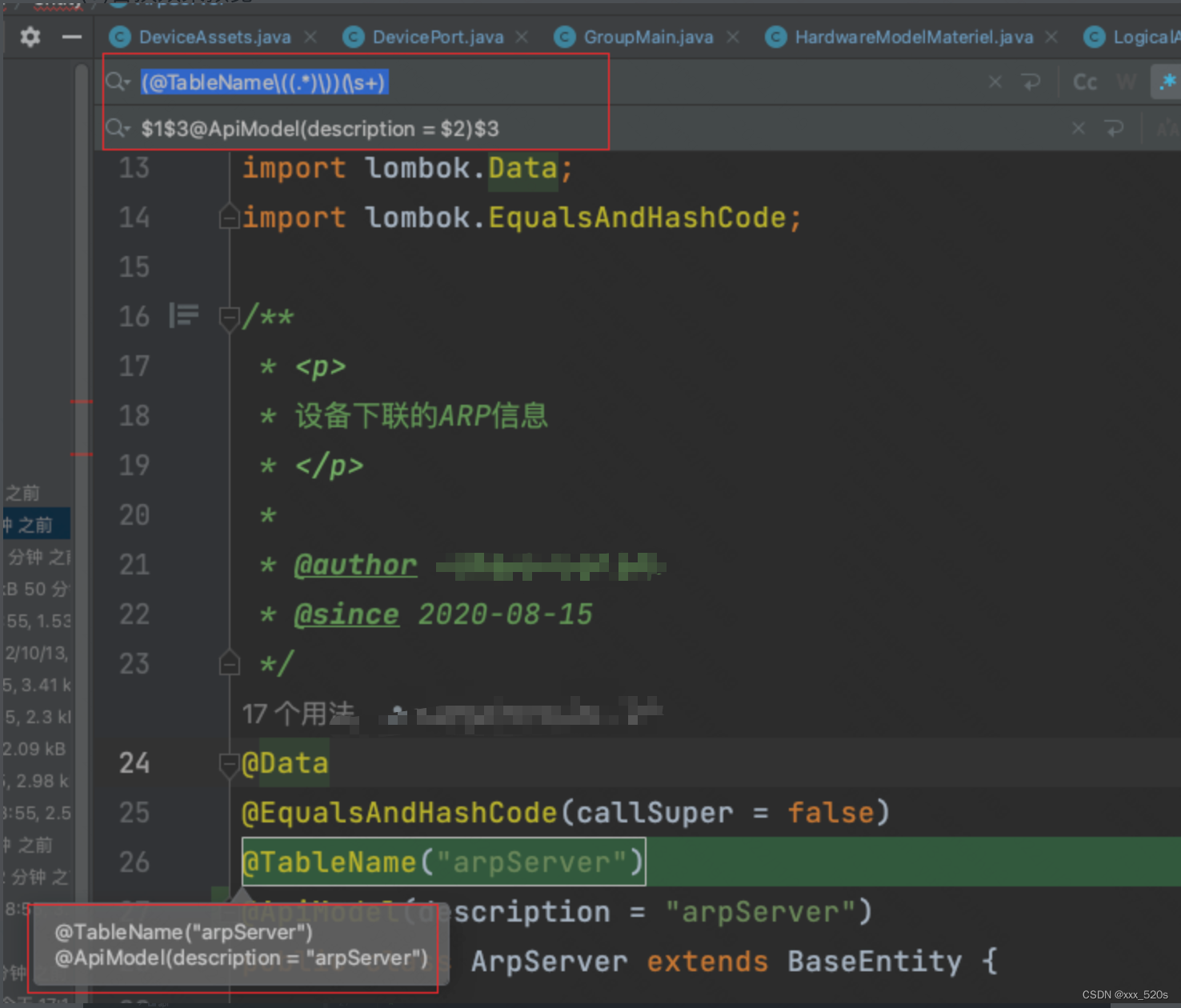1181x1008 pixels.
Task: Insert a new line in the replace field
Action: coord(1114,128)
